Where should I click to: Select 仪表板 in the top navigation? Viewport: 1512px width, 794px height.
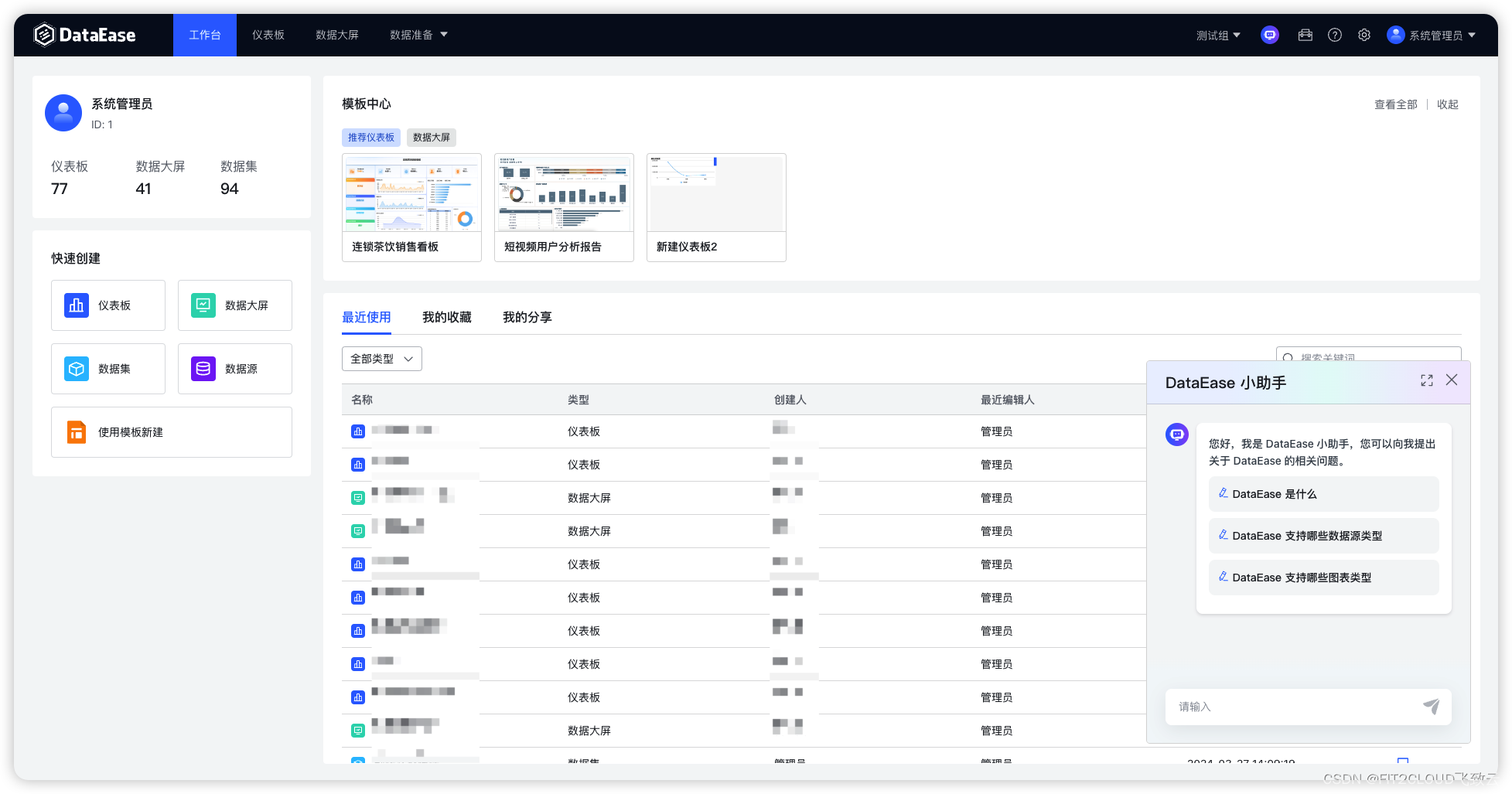(x=268, y=35)
